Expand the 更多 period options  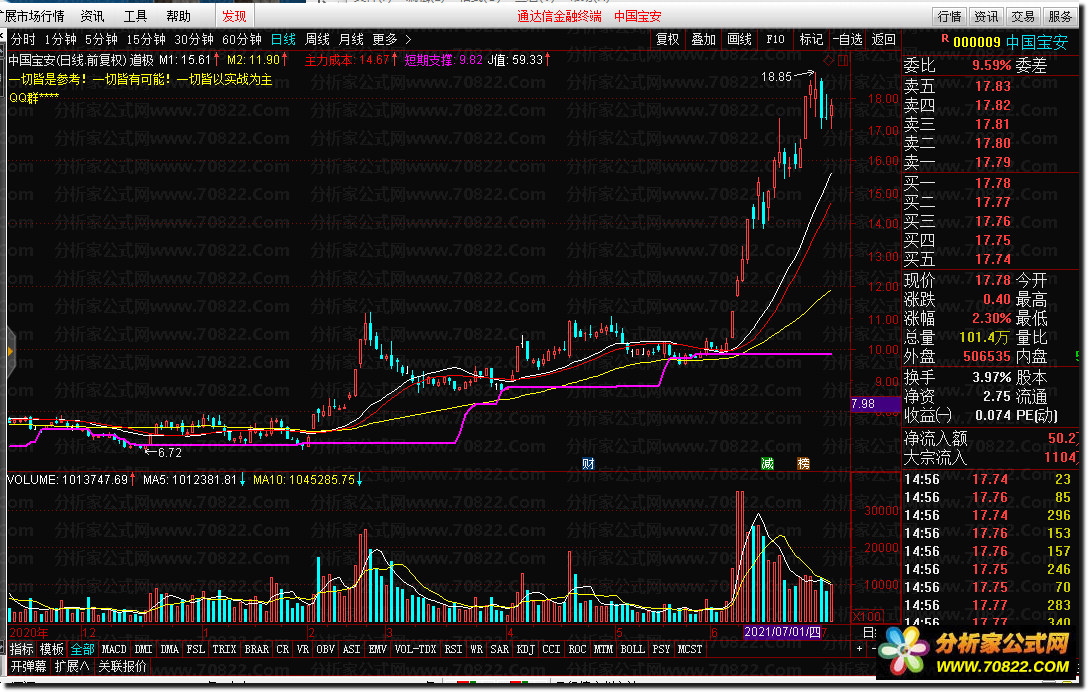[392, 40]
